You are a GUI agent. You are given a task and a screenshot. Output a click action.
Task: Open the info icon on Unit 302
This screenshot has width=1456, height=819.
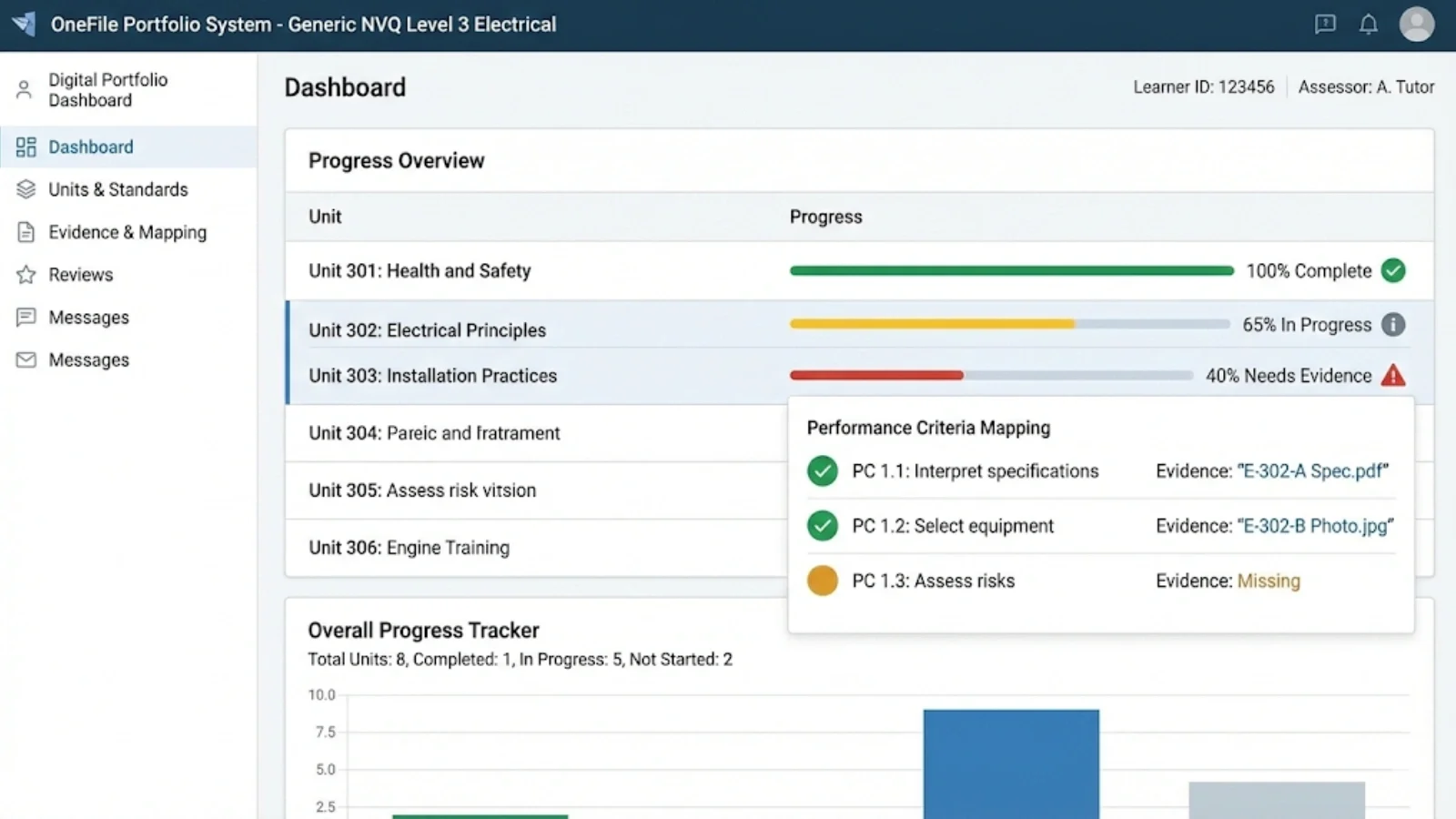coord(1394,324)
